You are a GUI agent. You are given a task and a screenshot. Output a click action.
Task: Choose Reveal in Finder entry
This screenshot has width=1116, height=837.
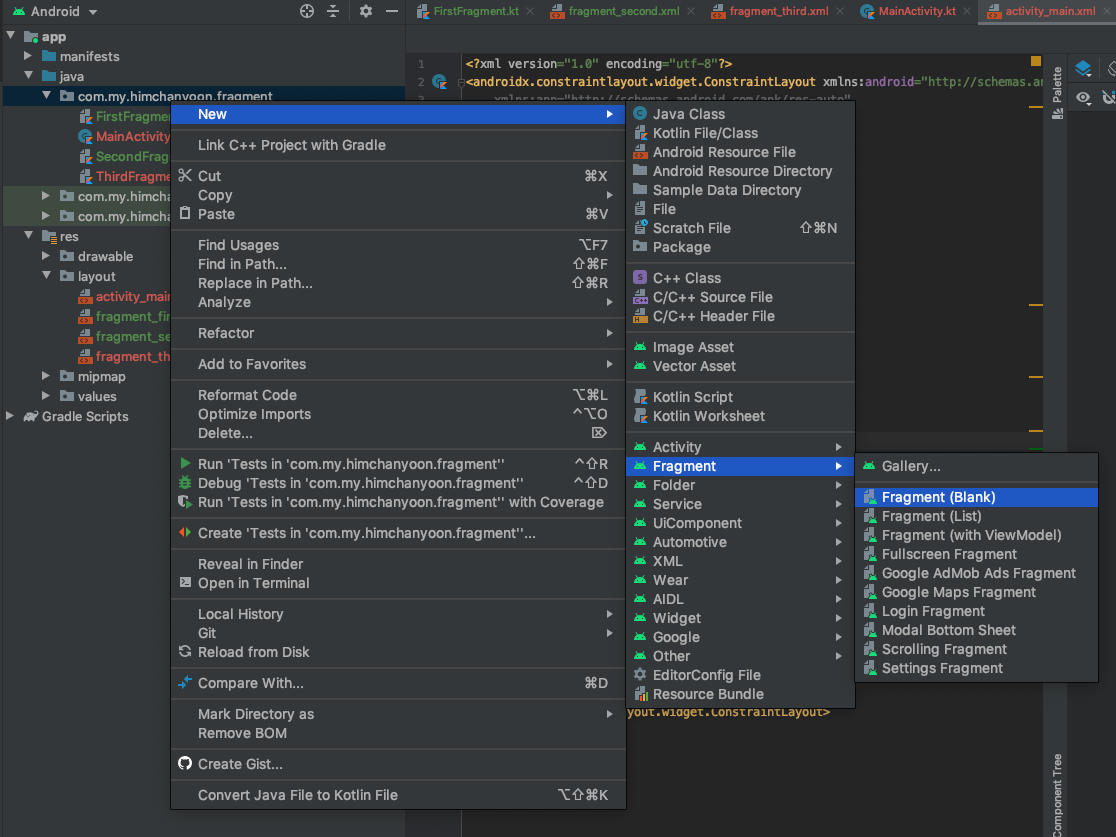click(398, 564)
